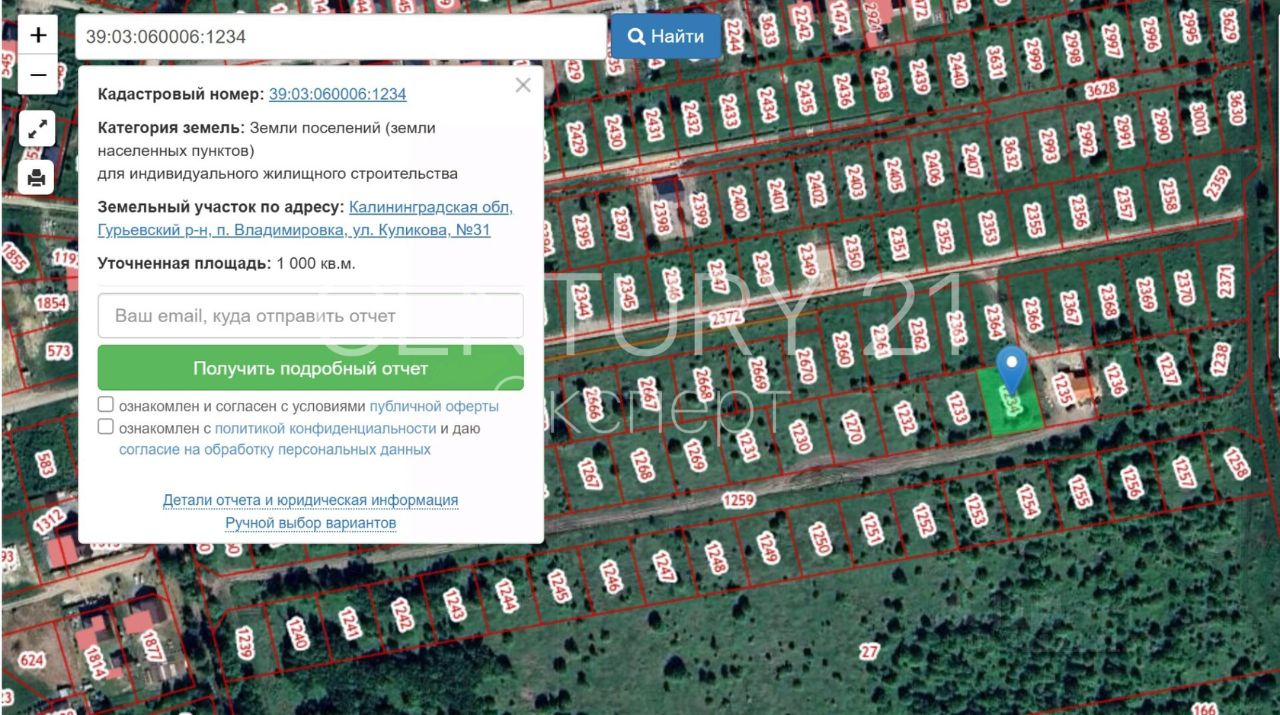The image size is (1280, 715).
Task: Select map parcel labeled 2353
Action: point(989,228)
